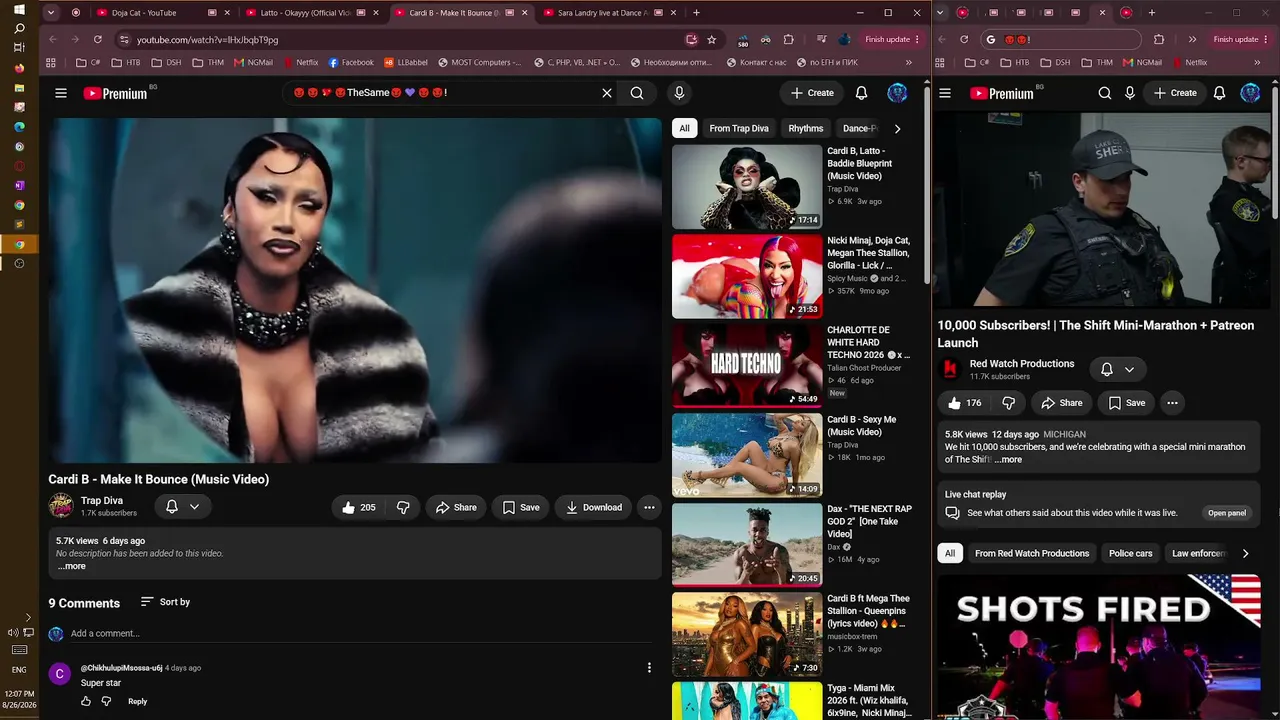
Task: Open notifications bell in left window header
Action: (x=861, y=93)
